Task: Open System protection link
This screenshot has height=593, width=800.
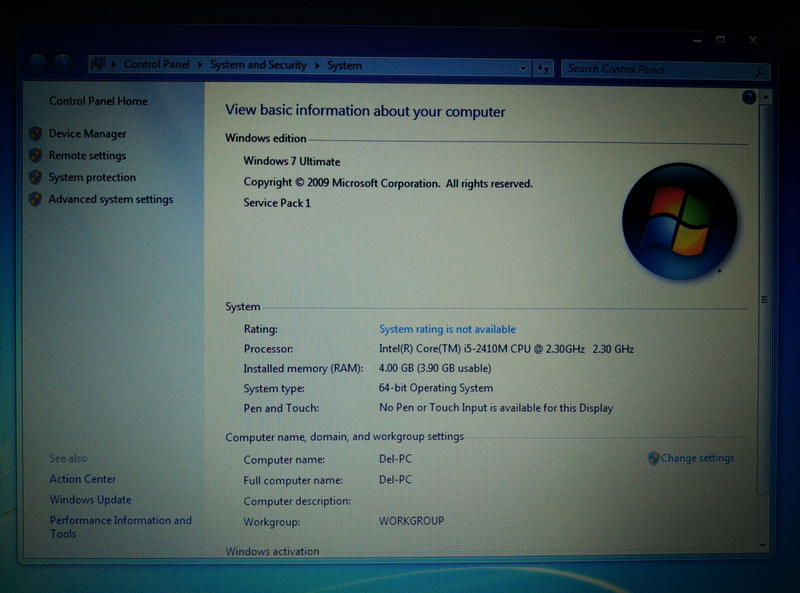Action: point(92,178)
